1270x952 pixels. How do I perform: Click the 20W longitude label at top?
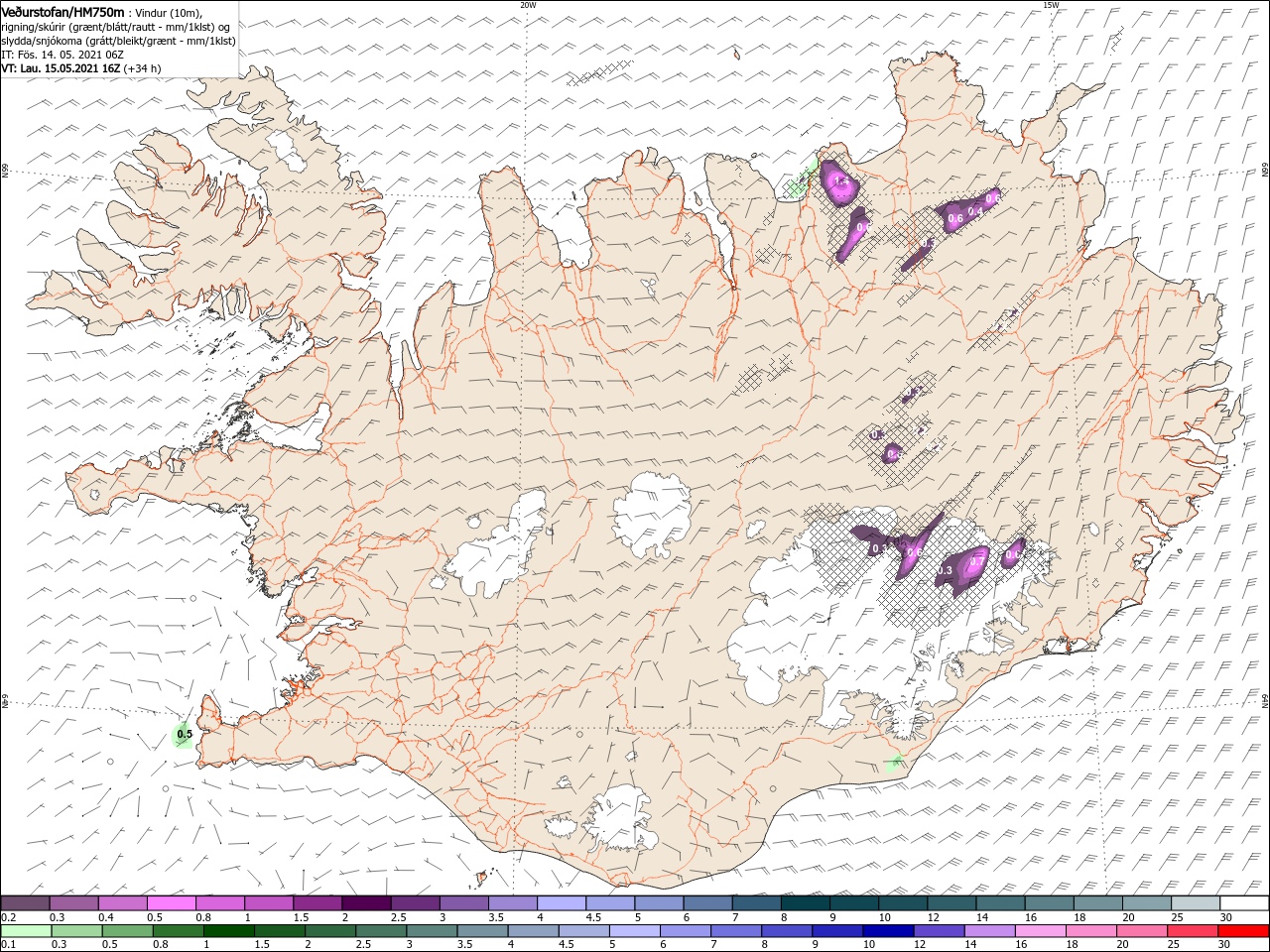528,5
